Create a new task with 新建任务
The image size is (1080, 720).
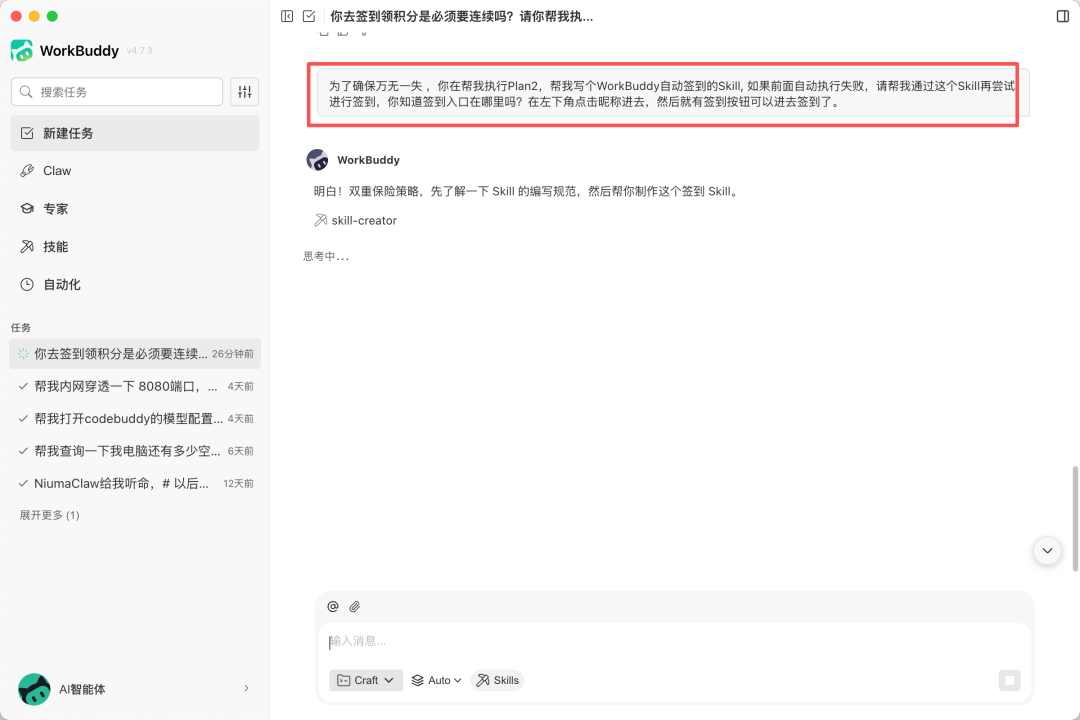tap(134, 133)
